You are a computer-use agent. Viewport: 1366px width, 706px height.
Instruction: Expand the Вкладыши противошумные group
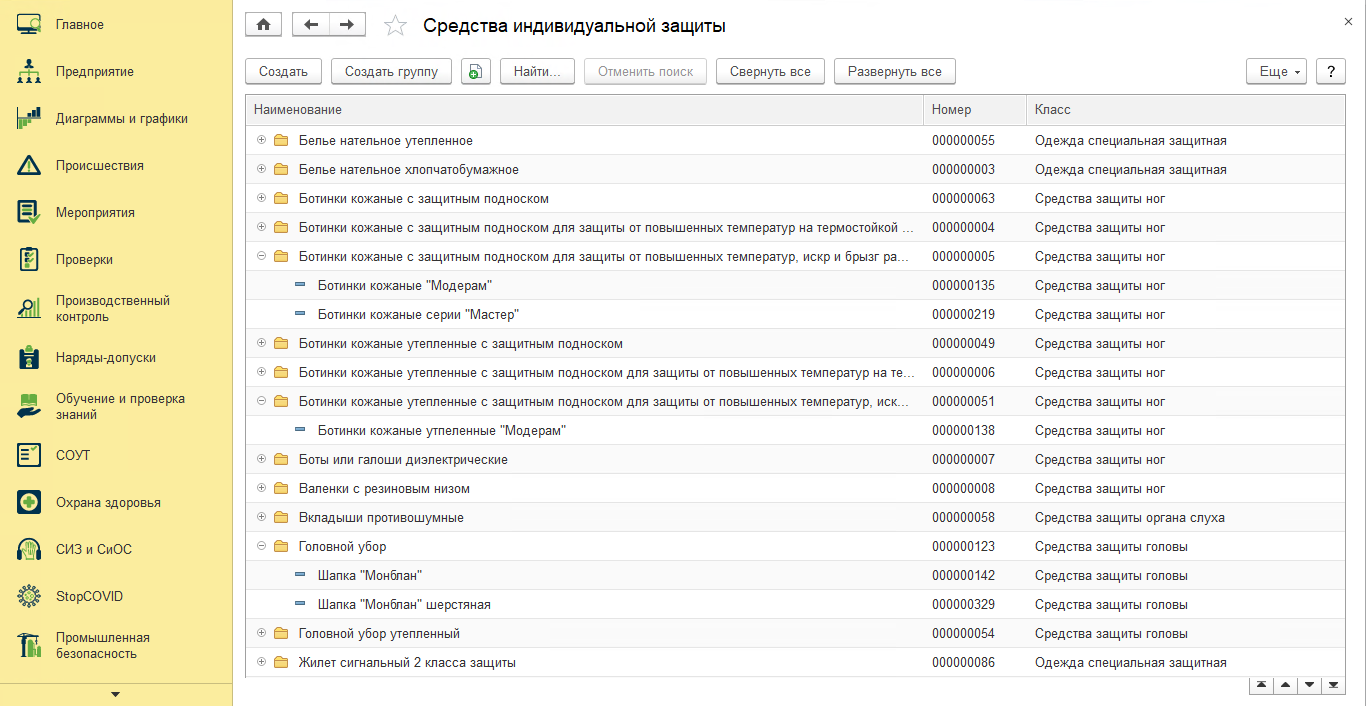click(x=262, y=518)
